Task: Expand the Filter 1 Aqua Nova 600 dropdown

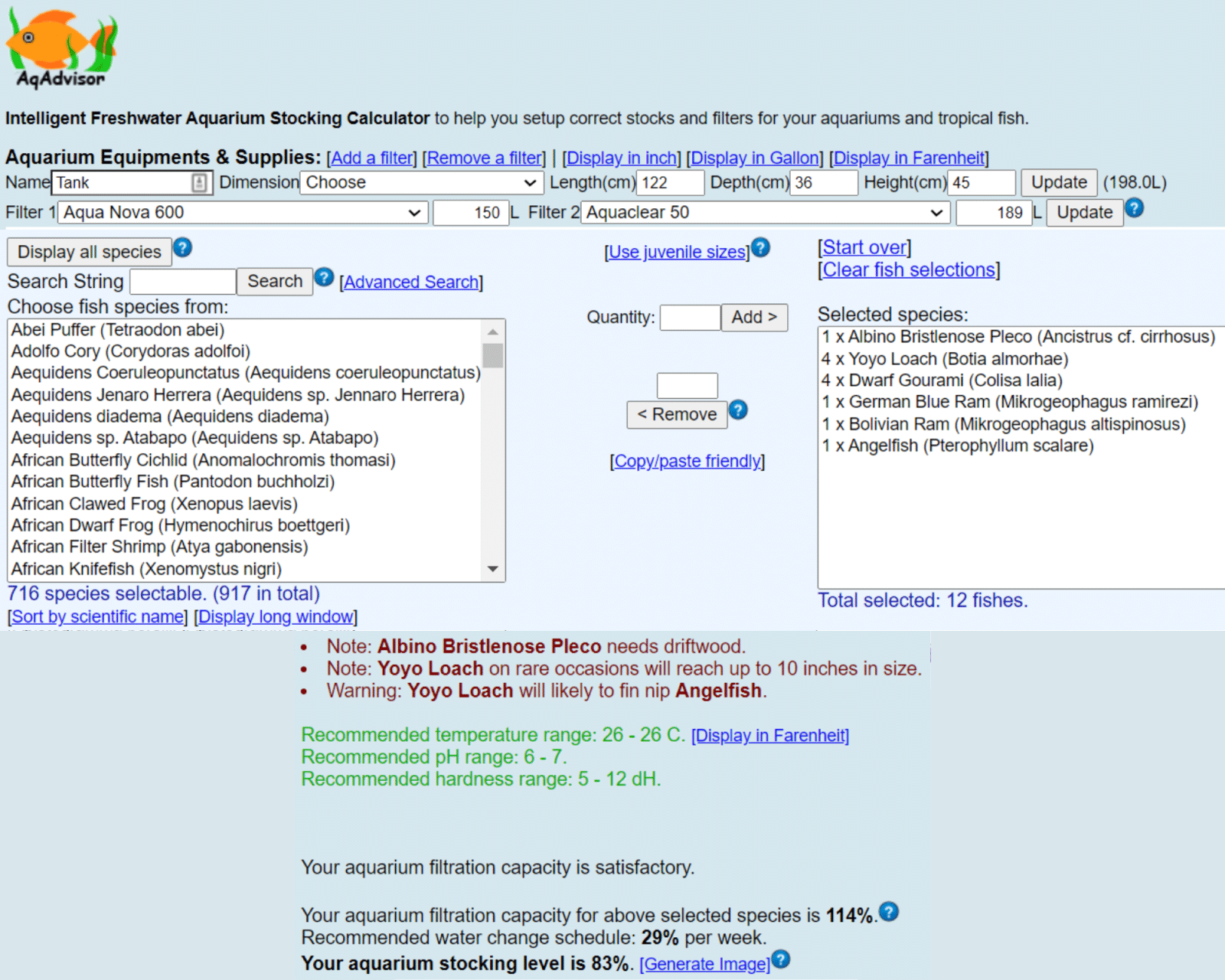Action: tap(243, 213)
